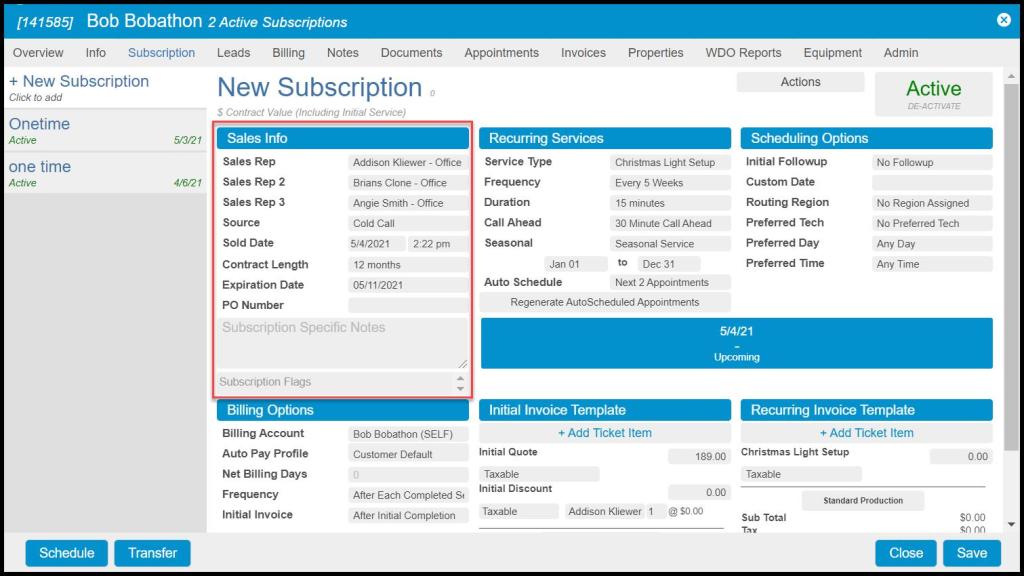Click the Subscription Flags stepper arrows
Image resolution: width=1024 pixels, height=576 pixels.
(460, 383)
